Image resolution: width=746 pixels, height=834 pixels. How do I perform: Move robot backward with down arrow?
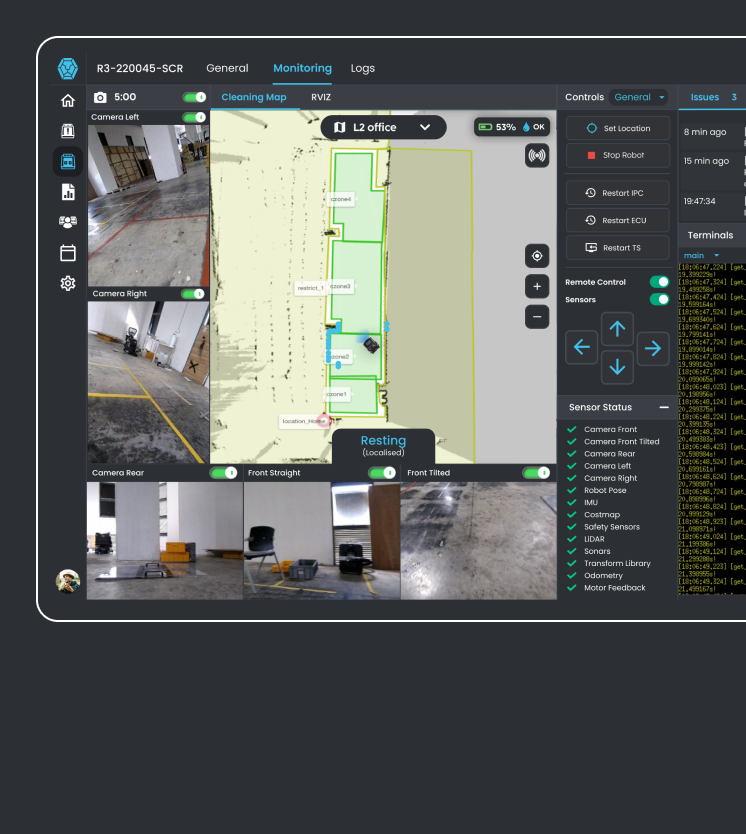click(617, 366)
